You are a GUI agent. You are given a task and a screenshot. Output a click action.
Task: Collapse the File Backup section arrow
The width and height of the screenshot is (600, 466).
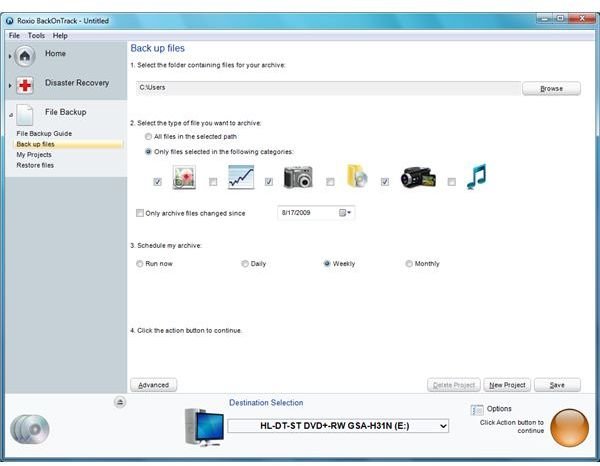(x=11, y=115)
